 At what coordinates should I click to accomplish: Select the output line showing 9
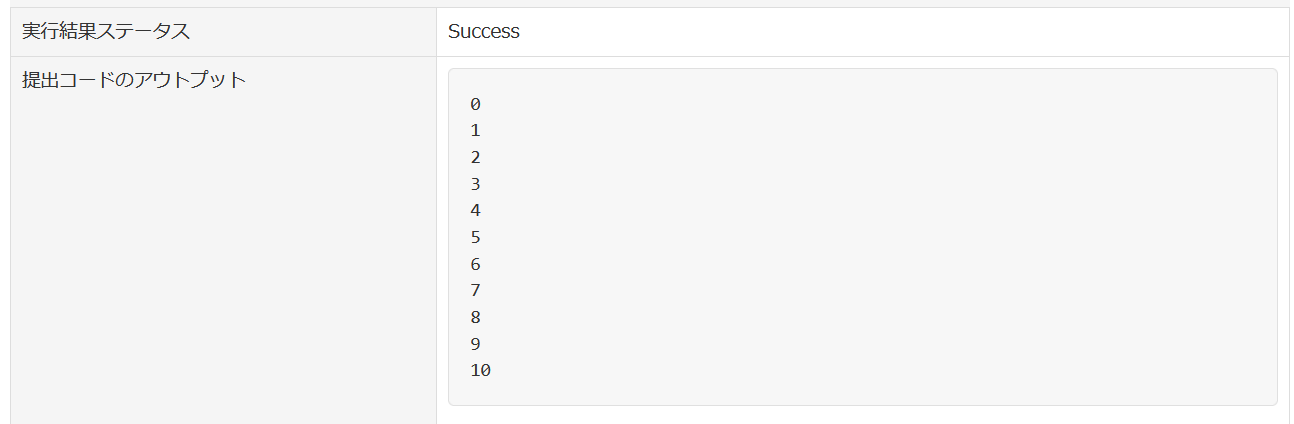[475, 344]
